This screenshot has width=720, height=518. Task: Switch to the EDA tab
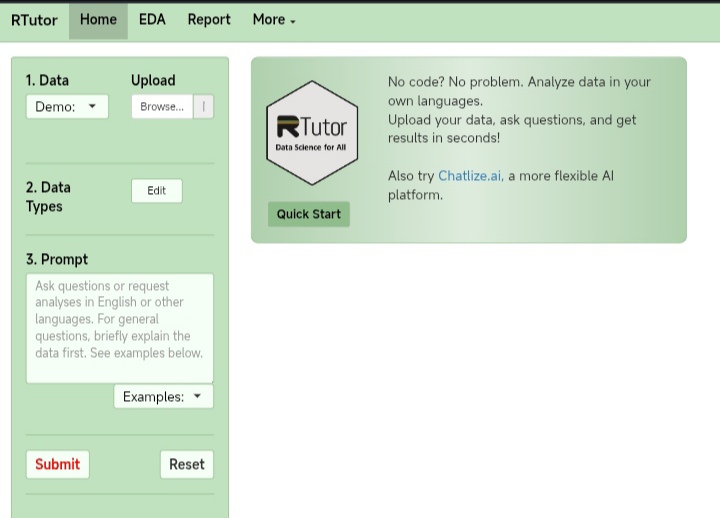click(x=152, y=20)
